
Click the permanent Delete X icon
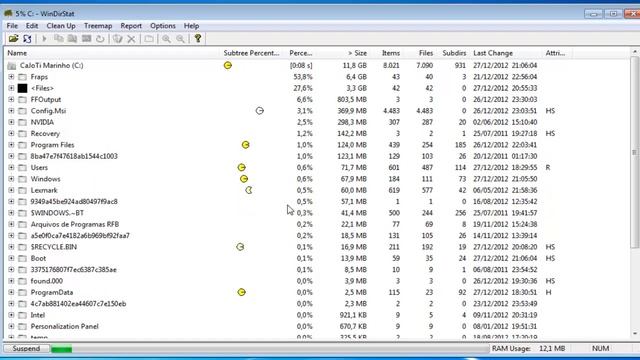pyautogui.click(x=131, y=39)
